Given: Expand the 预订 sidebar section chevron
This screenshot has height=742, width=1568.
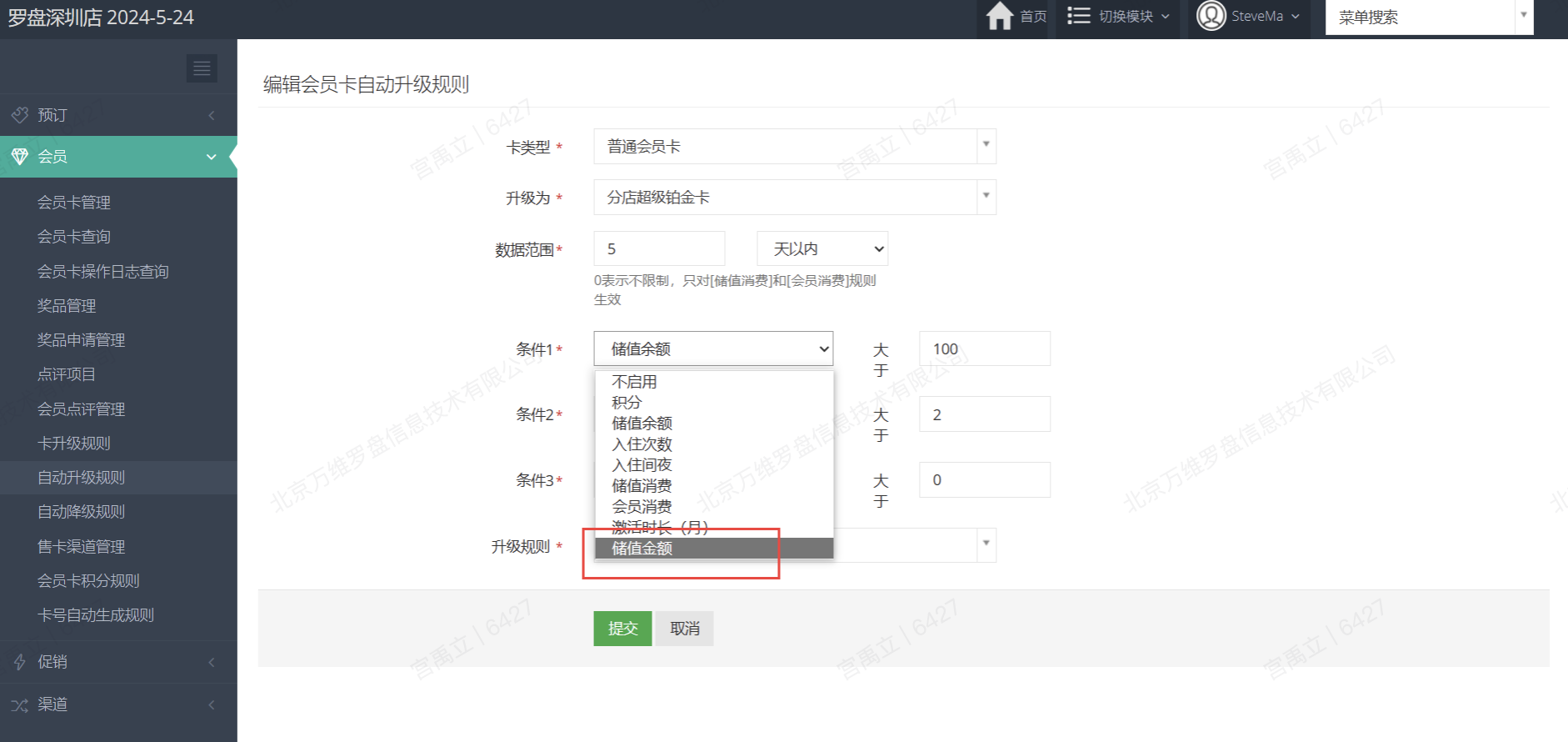Looking at the screenshot, I should (212, 115).
